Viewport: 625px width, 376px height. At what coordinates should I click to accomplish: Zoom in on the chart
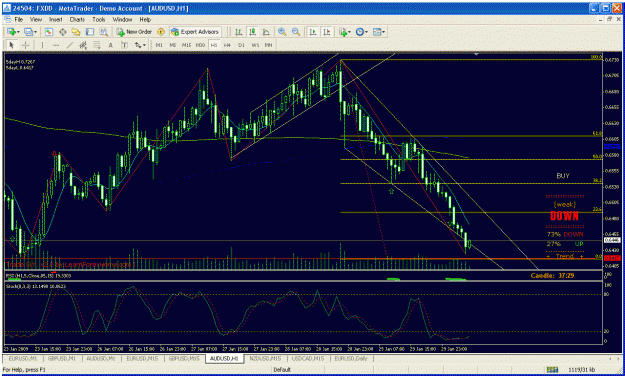pyautogui.click(x=282, y=32)
